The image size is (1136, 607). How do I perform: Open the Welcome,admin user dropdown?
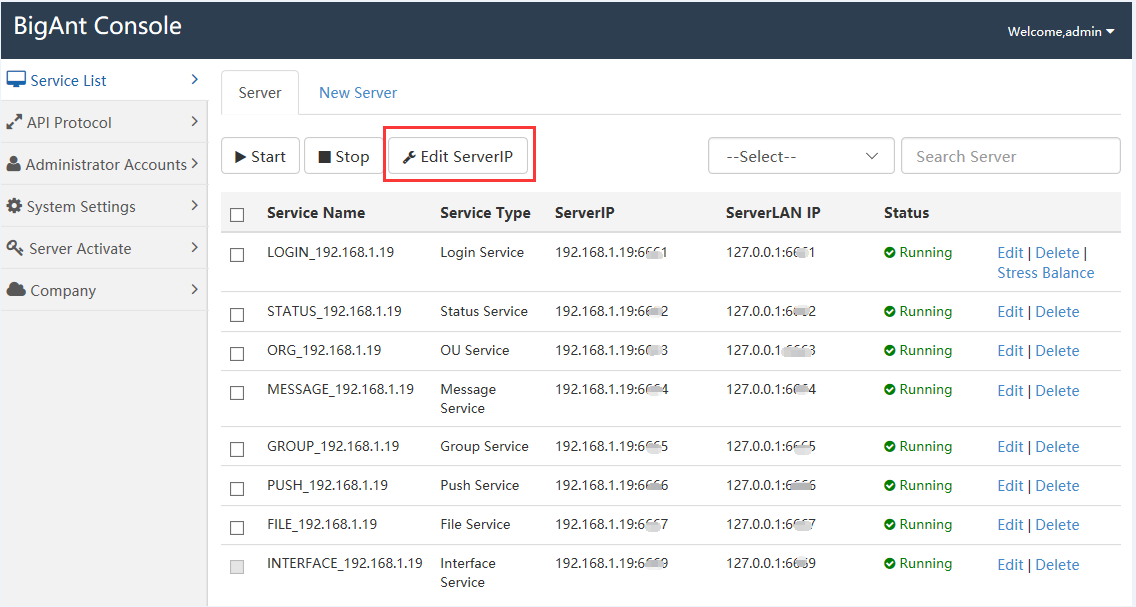pos(1060,31)
